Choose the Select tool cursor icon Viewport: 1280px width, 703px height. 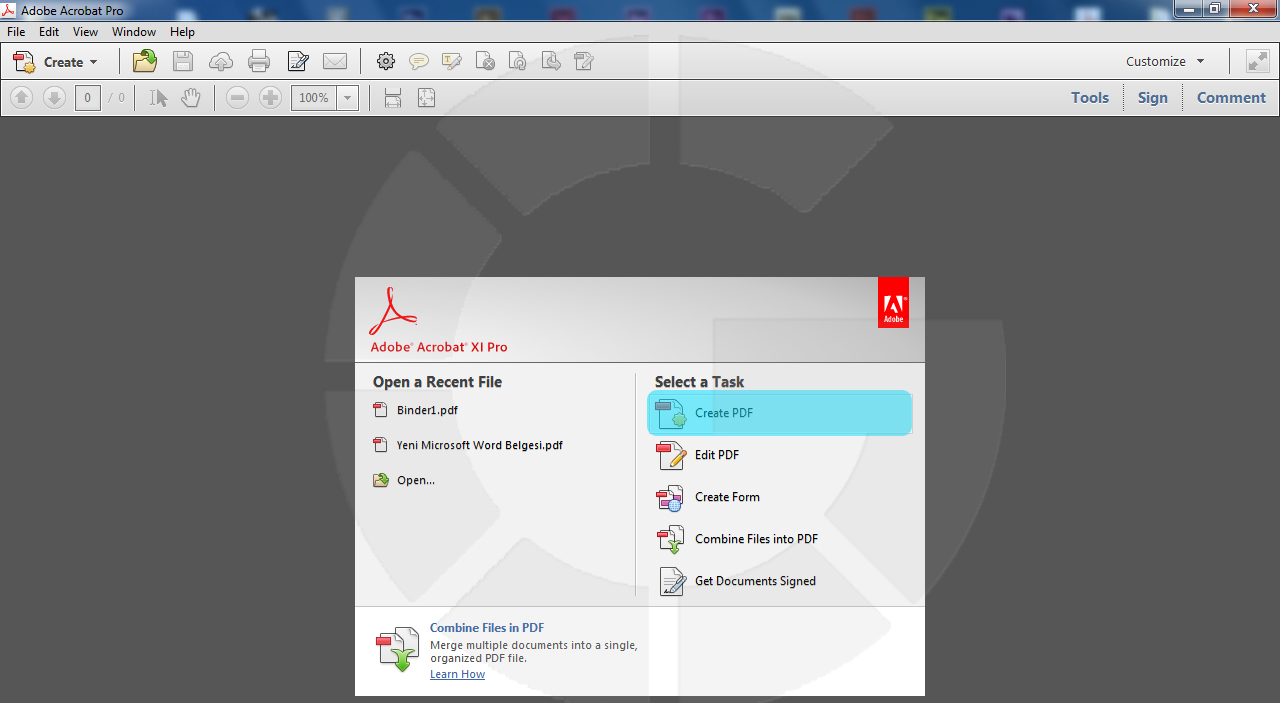[158, 98]
